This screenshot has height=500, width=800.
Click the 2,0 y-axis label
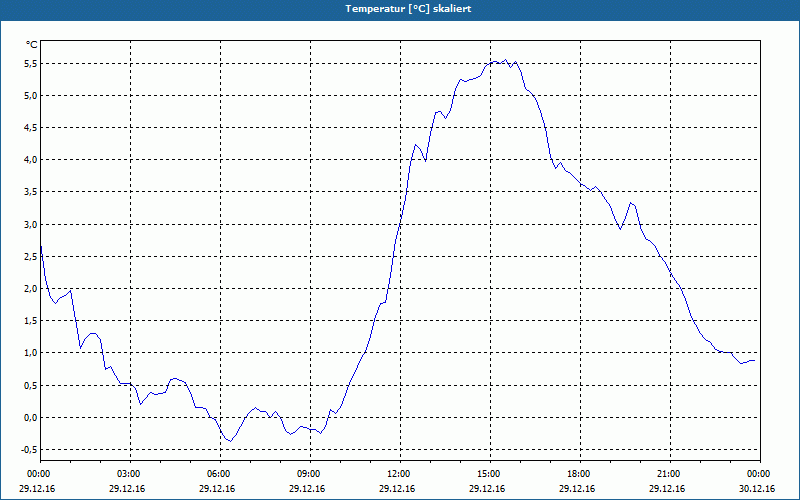point(31,289)
